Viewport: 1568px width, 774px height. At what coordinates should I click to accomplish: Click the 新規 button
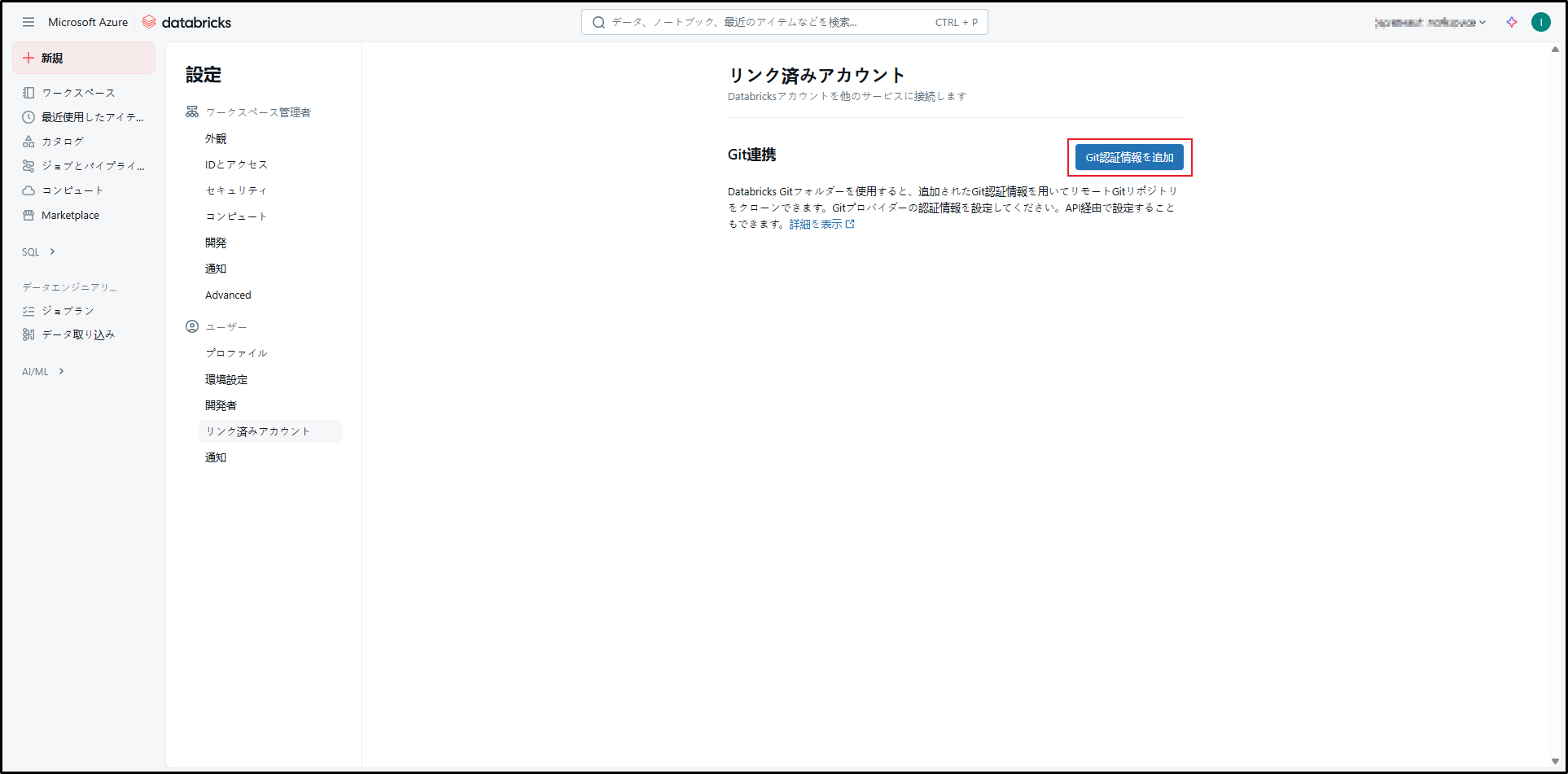click(x=83, y=58)
